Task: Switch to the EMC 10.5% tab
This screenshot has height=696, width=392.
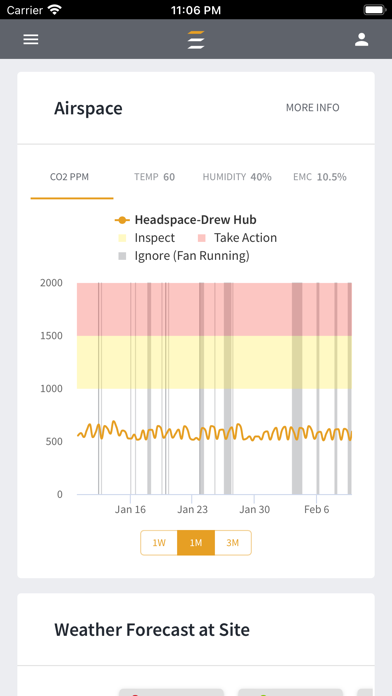Action: click(x=320, y=177)
